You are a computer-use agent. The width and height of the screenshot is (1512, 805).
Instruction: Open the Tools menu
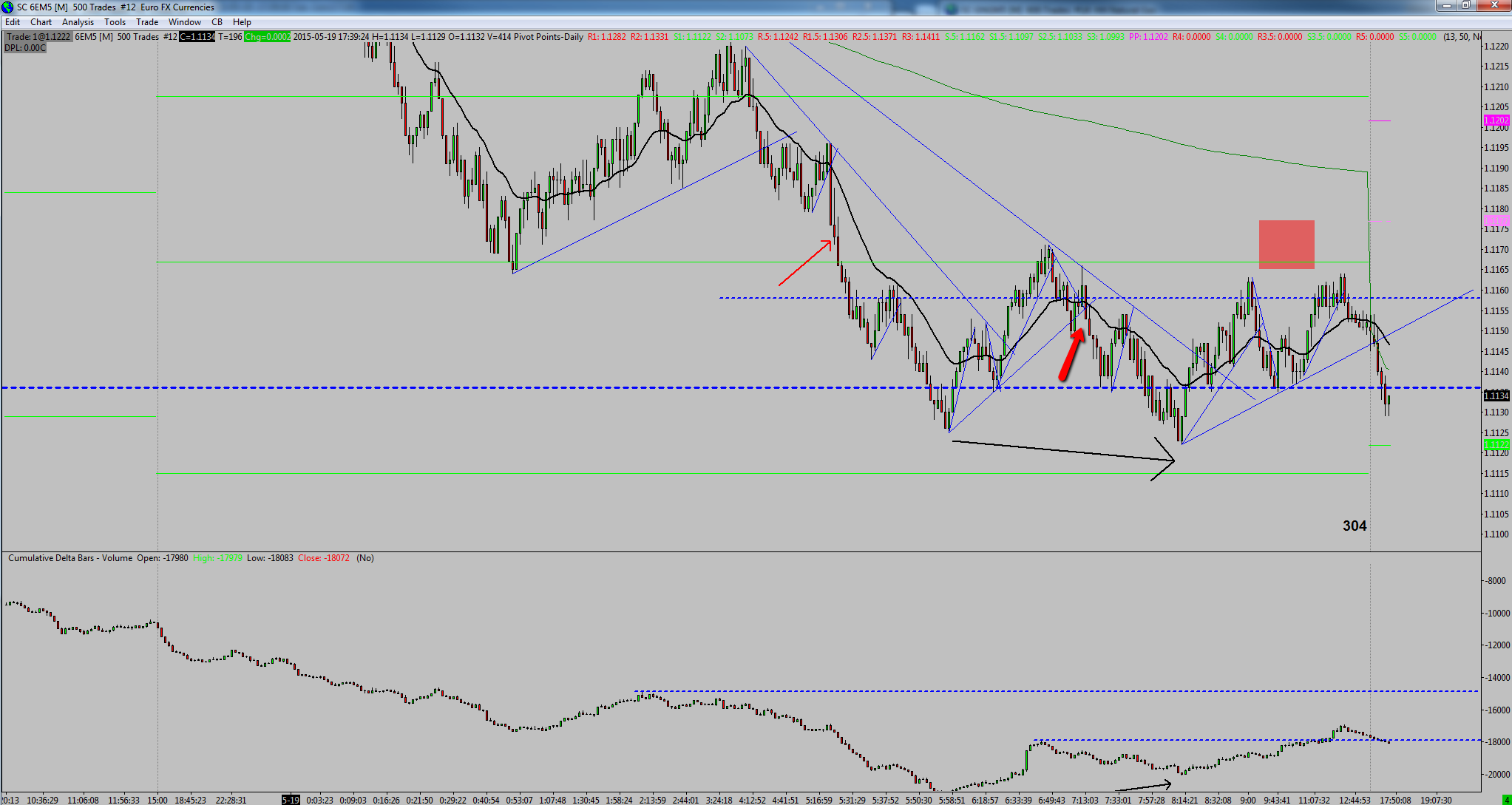(x=115, y=22)
